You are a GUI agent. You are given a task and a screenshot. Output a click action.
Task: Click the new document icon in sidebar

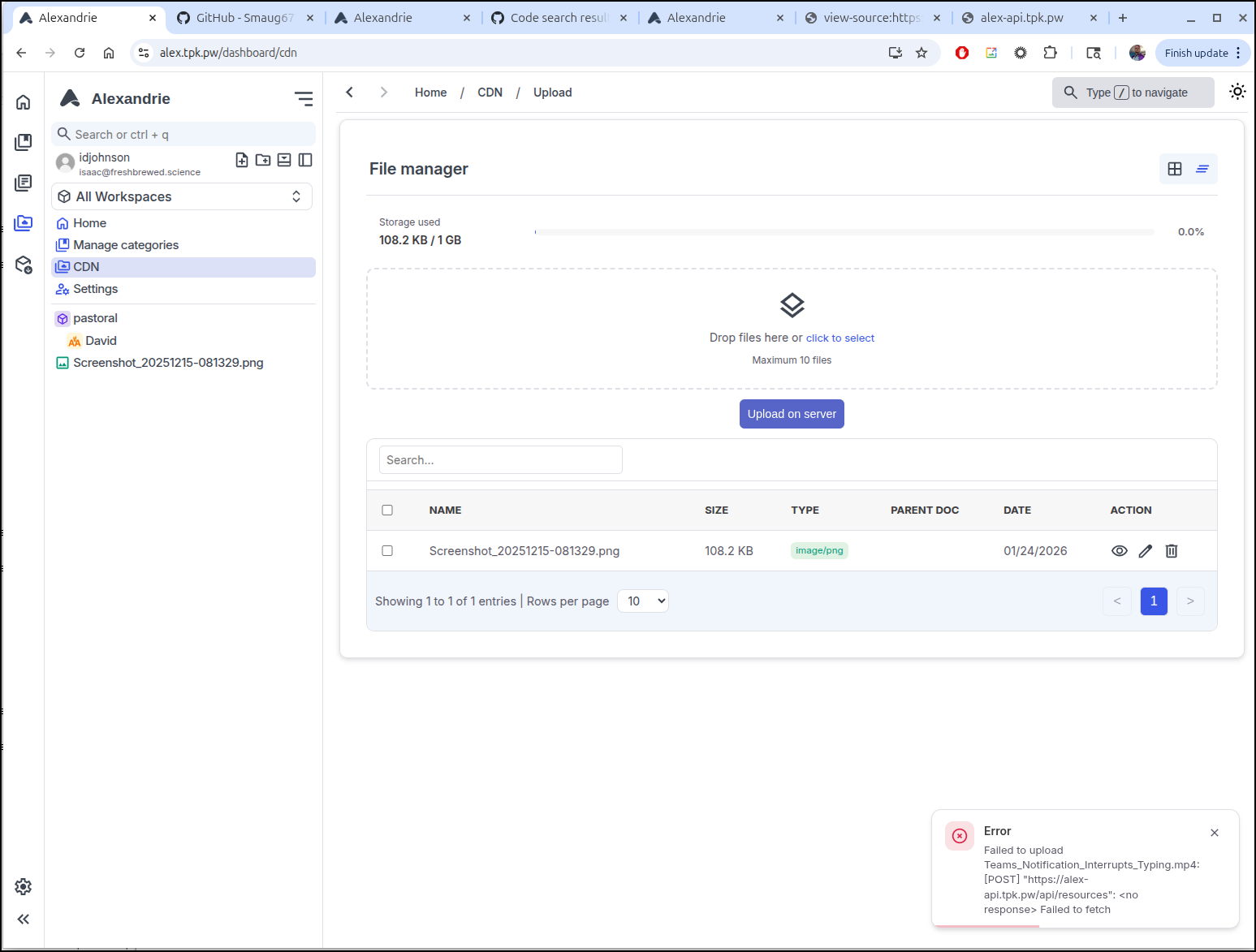tap(242, 160)
